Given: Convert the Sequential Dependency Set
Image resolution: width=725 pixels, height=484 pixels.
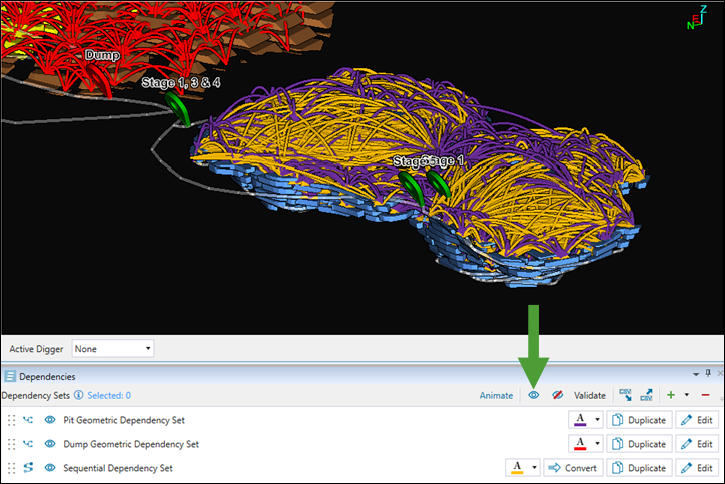Looking at the screenshot, I should coord(573,467).
